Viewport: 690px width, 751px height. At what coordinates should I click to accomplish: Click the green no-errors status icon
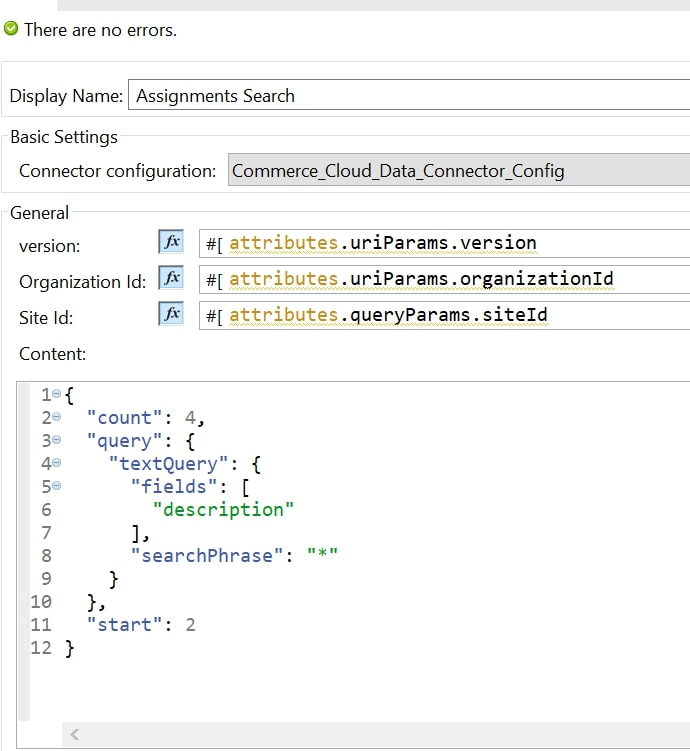pyautogui.click(x=11, y=29)
